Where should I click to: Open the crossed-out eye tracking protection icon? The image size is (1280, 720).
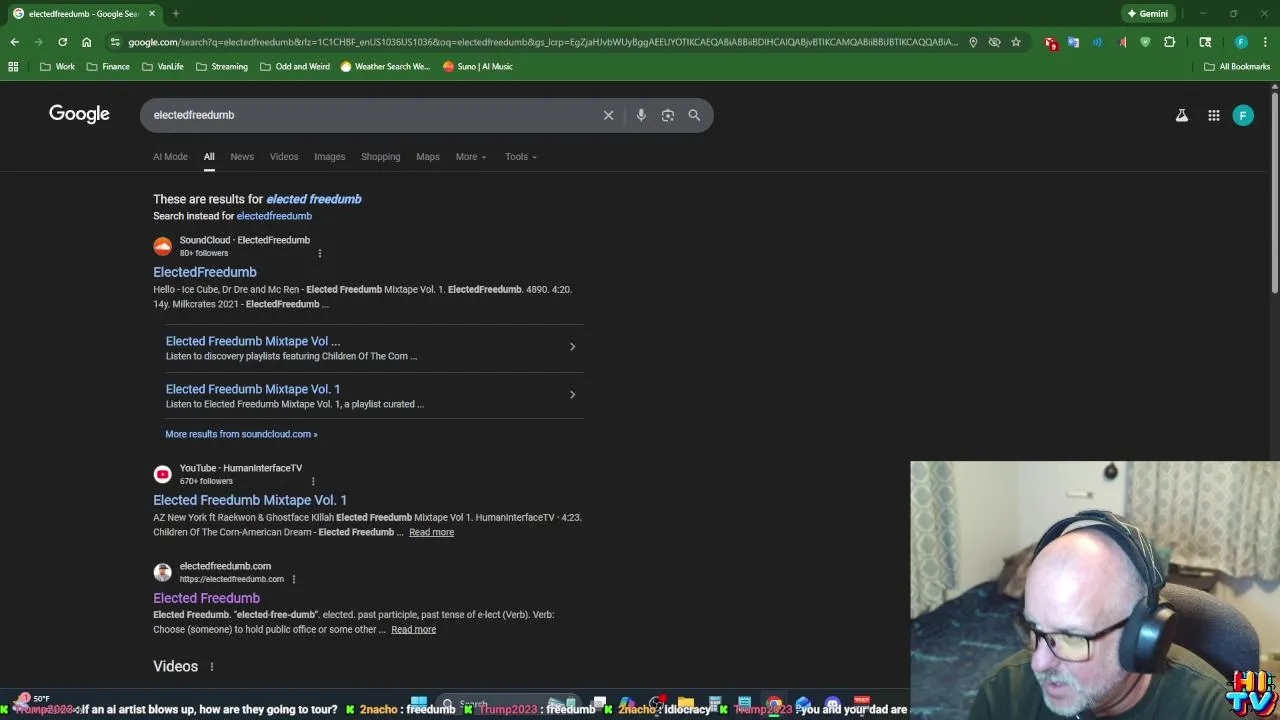994,42
